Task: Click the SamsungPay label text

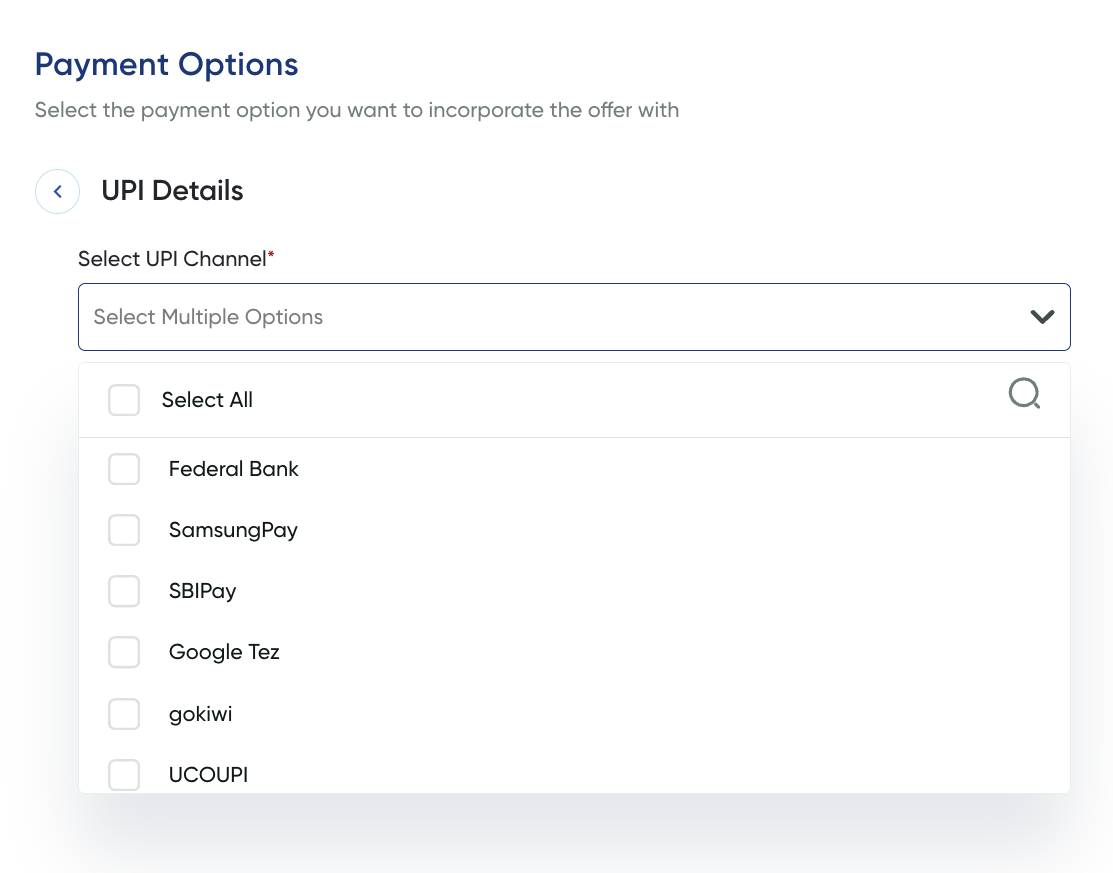Action: 234,531
